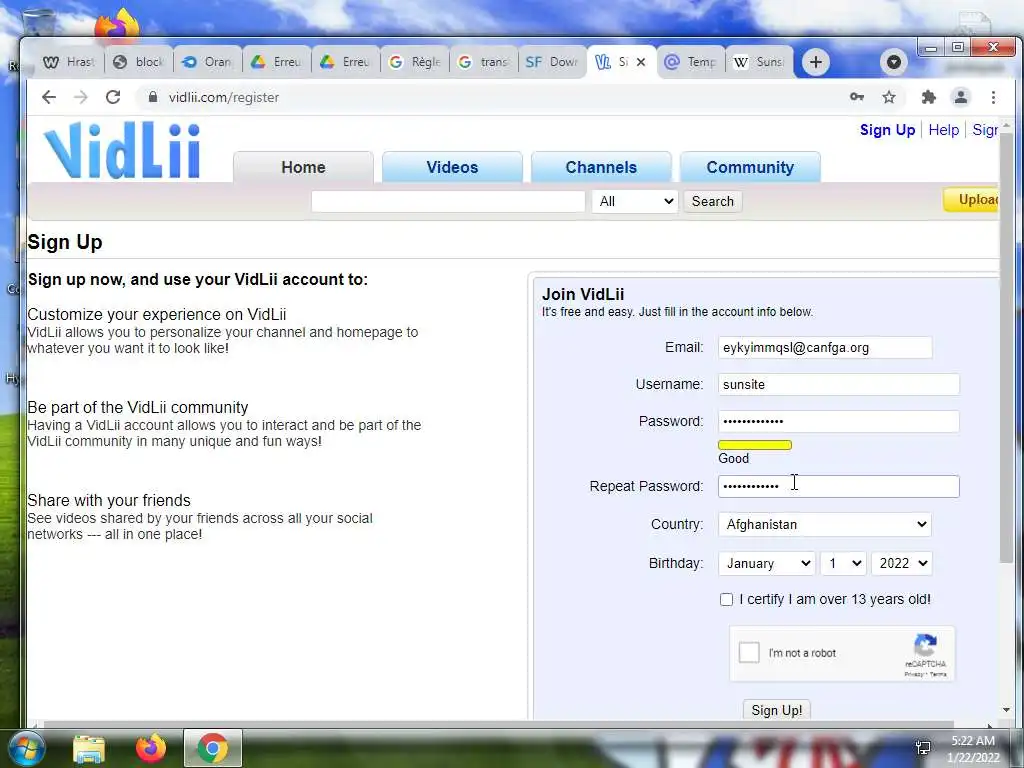
Task: Click the address bar URL vidlii.com/register
Action: (223, 97)
